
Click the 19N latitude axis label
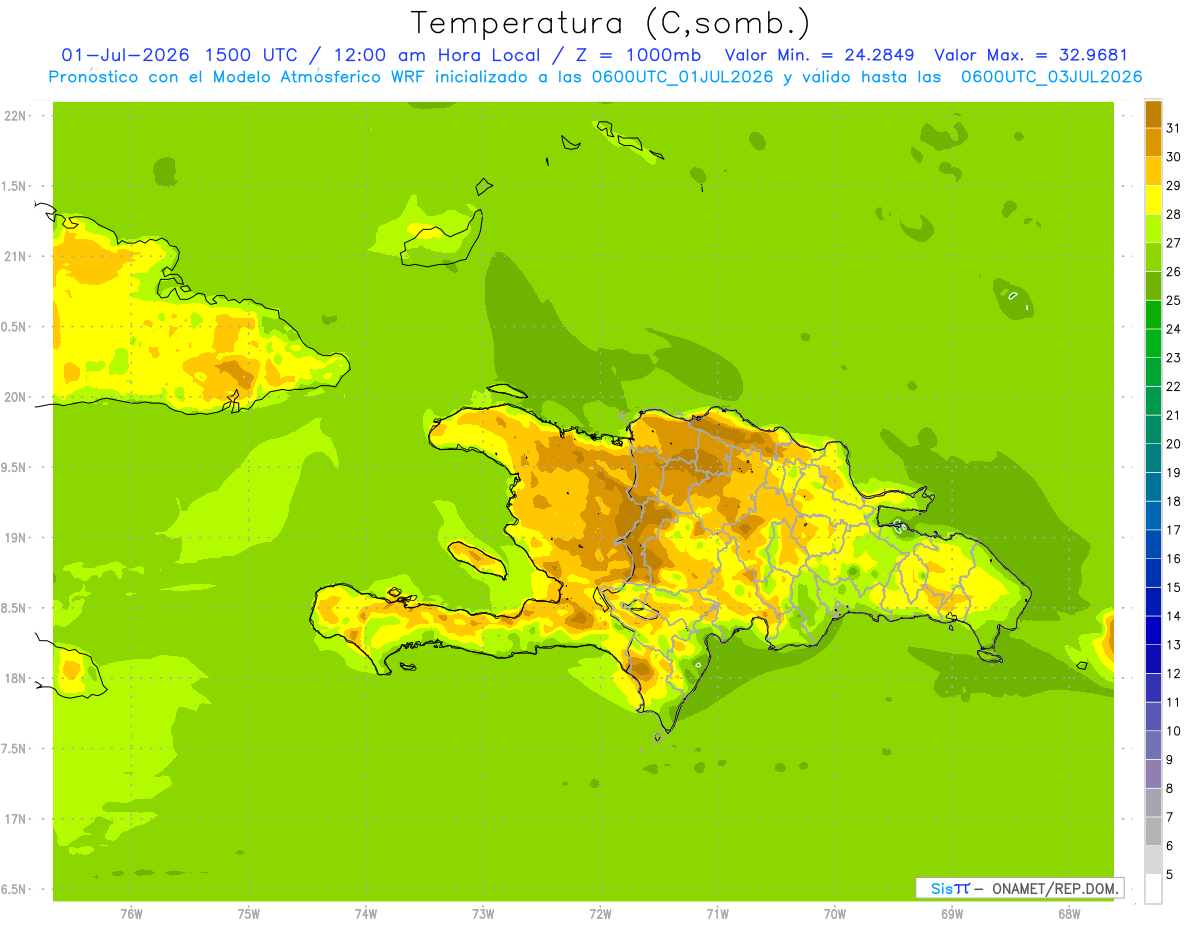coord(15,538)
